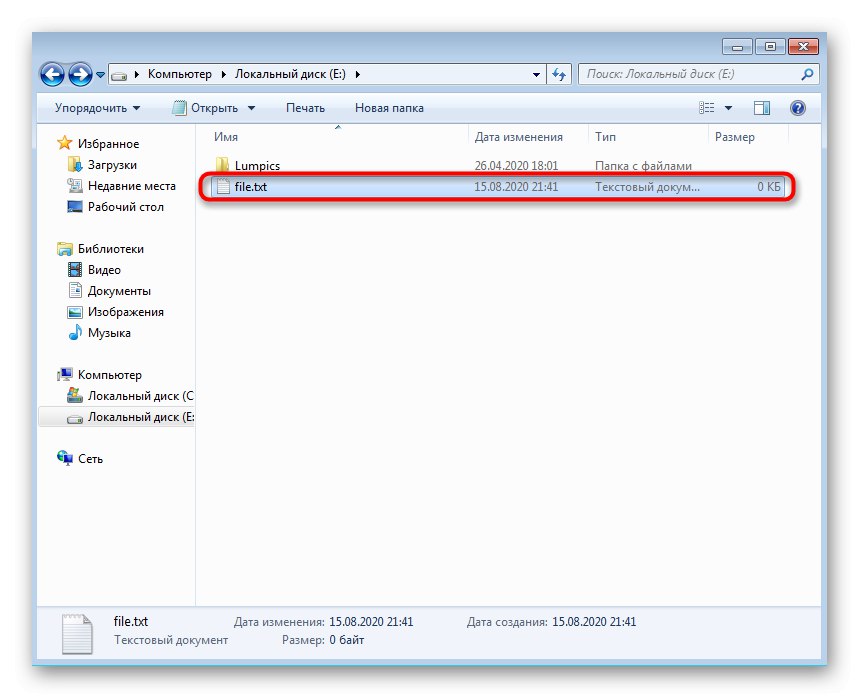859x698 pixels.
Task: Click the Изображения icon
Action: 75,312
